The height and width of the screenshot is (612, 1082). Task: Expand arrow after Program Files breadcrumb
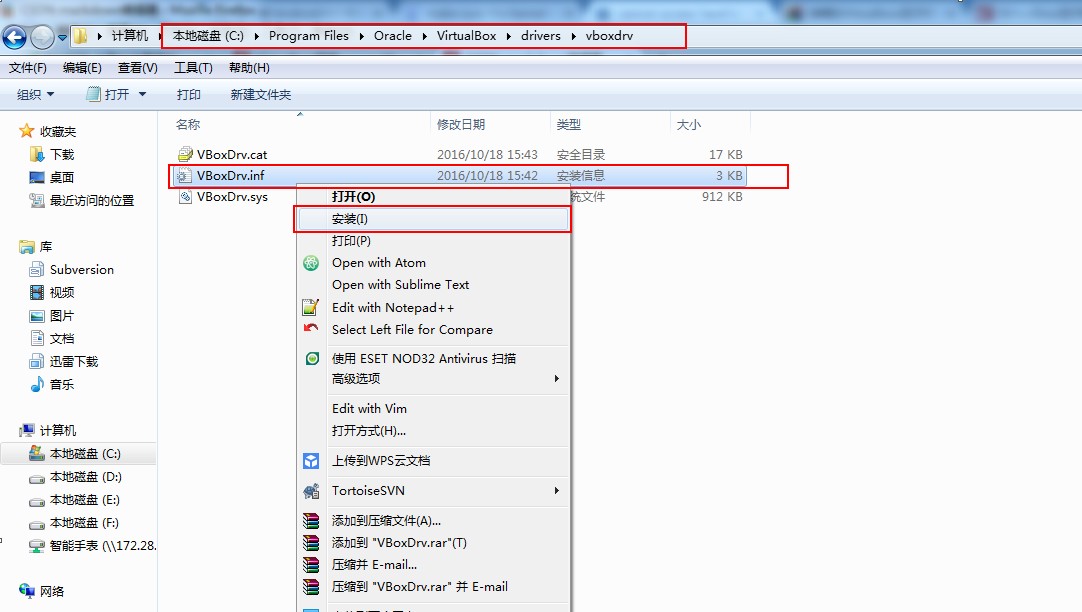[x=362, y=36]
